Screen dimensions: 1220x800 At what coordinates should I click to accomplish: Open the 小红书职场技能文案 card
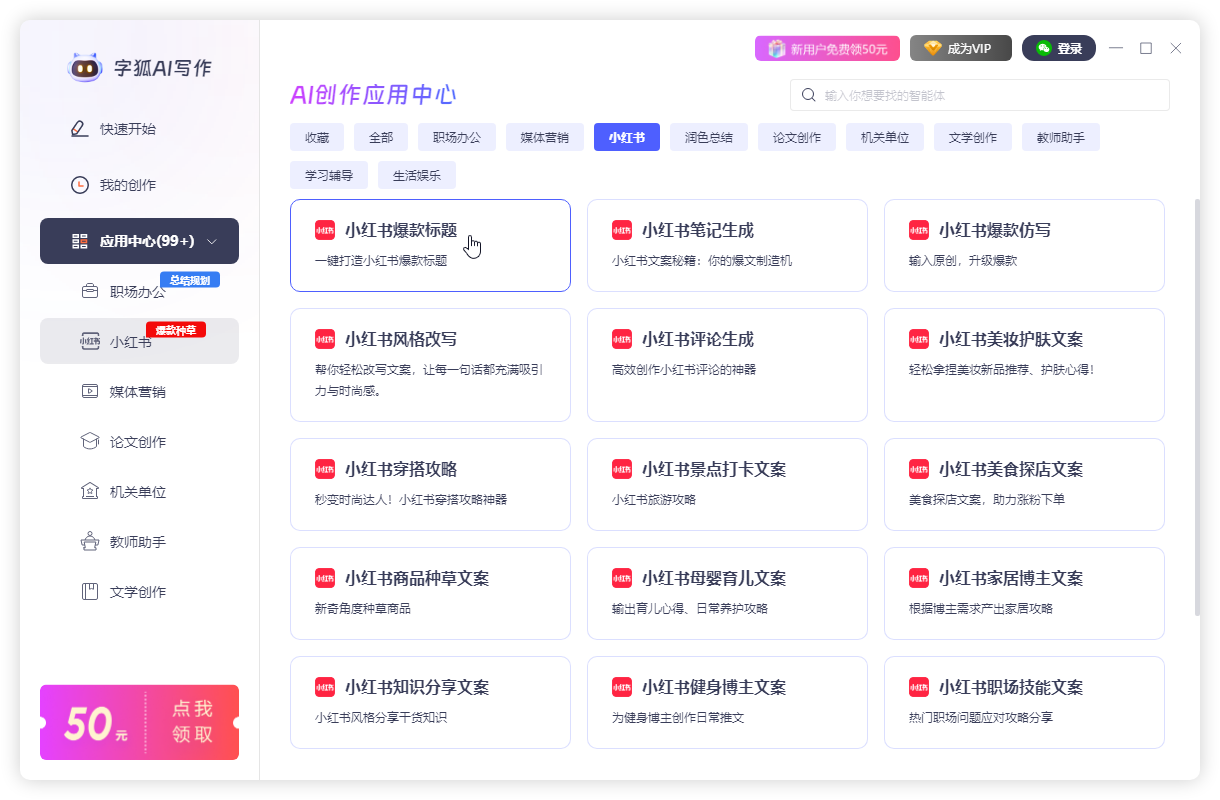tap(1024, 702)
